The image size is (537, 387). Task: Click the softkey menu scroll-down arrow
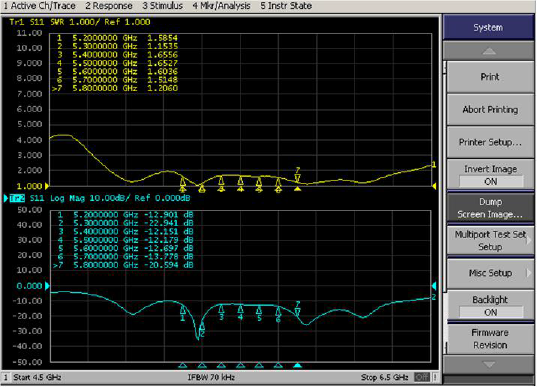click(489, 364)
